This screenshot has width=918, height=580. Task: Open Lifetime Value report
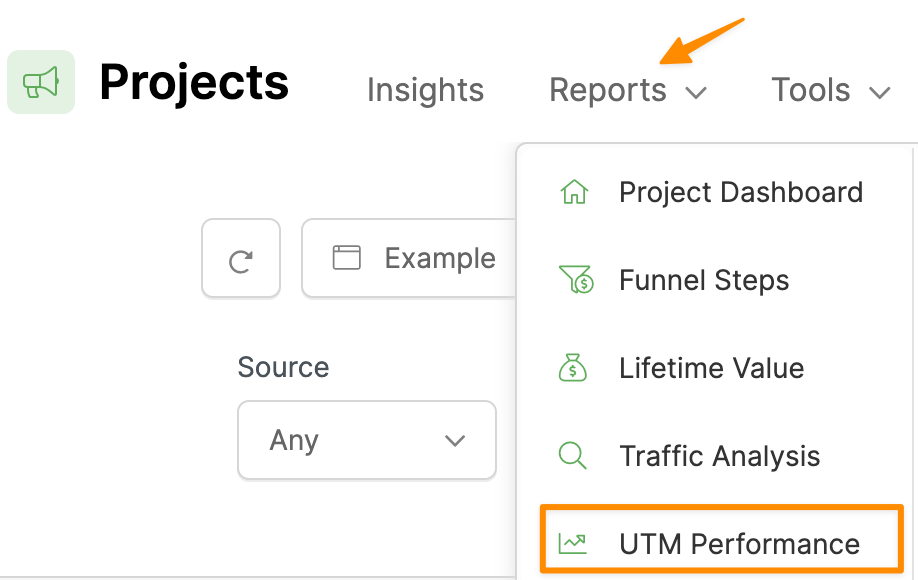click(x=711, y=368)
